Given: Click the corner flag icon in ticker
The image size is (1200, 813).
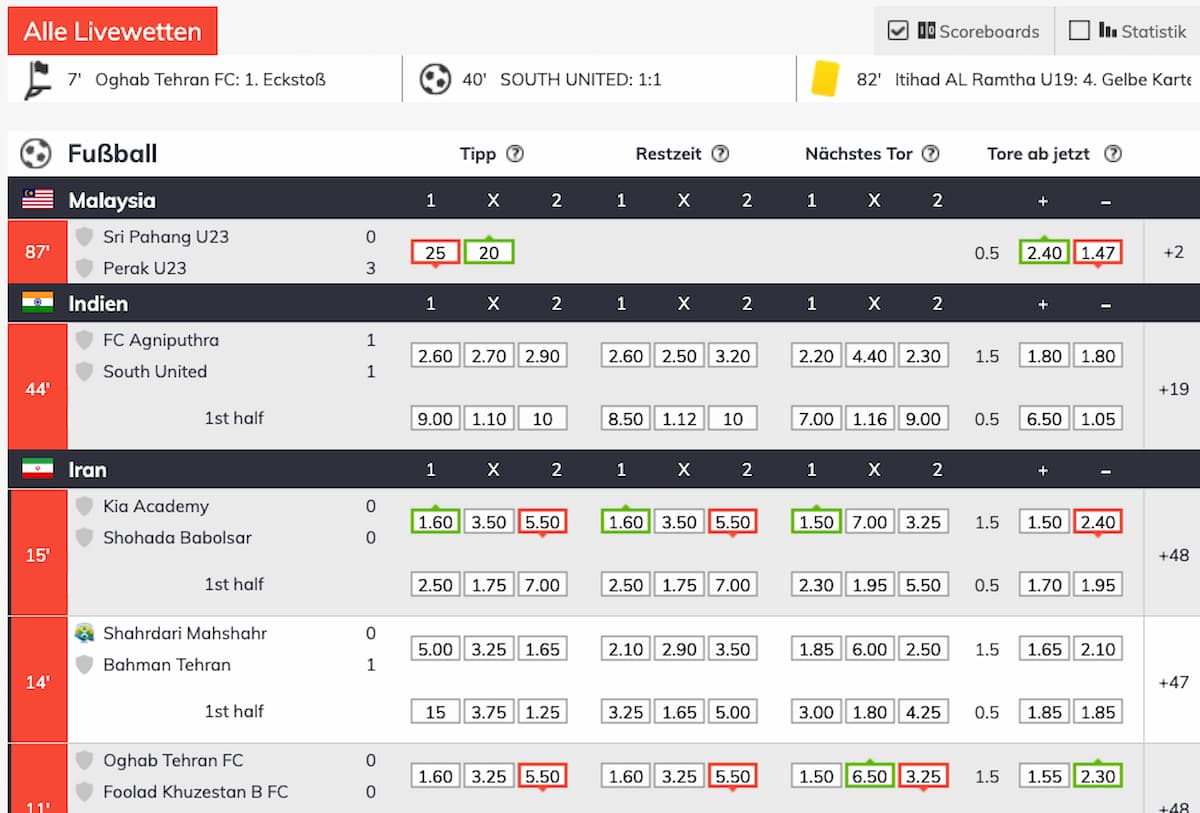Looking at the screenshot, I should click(x=38, y=79).
